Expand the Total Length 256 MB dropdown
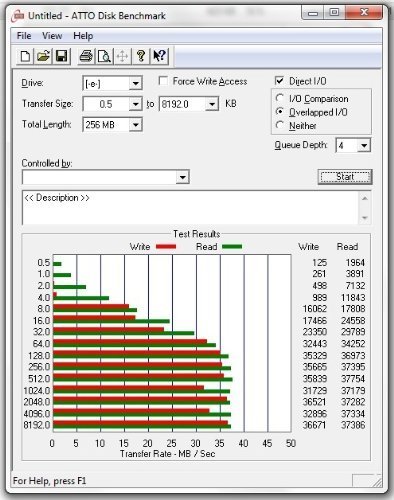 (x=136, y=125)
